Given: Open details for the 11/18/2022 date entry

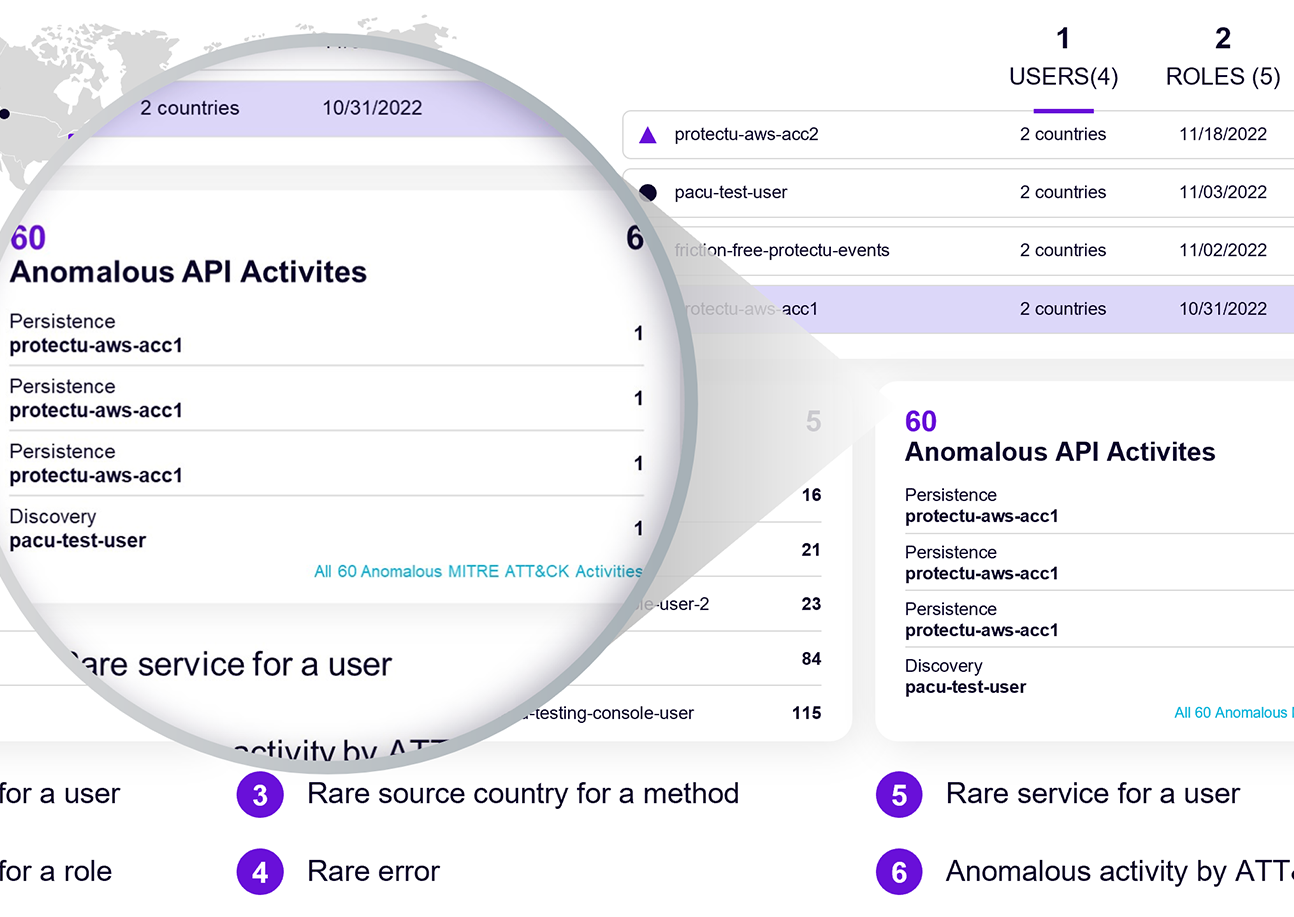Looking at the screenshot, I should (x=1223, y=134).
